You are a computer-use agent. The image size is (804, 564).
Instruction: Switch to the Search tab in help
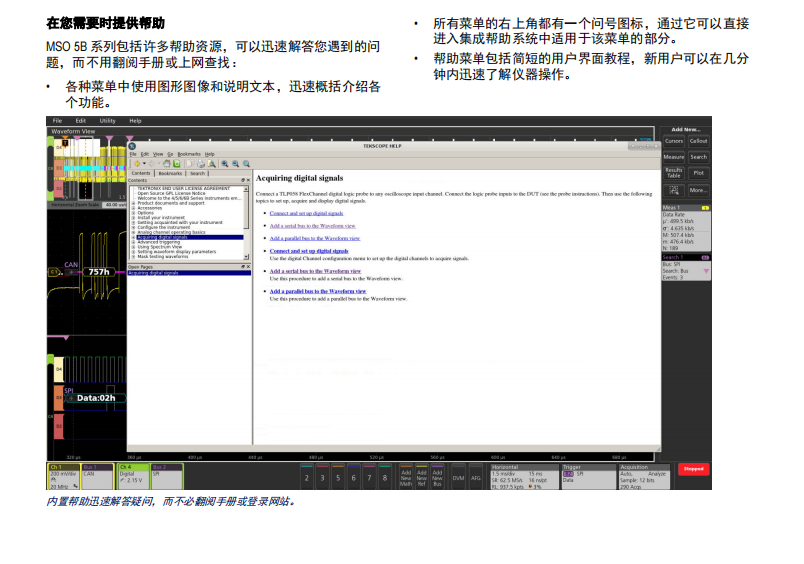click(197, 173)
